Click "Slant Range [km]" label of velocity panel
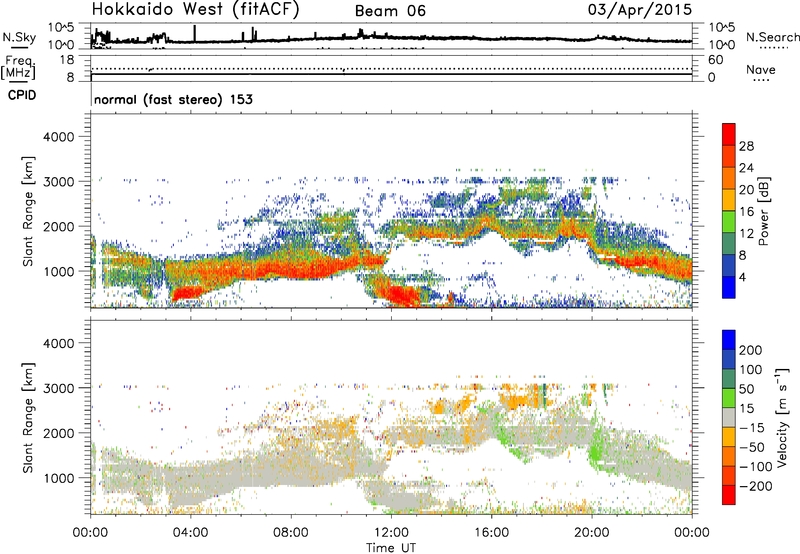Viewport: 800px width, 554px height. tap(28, 417)
